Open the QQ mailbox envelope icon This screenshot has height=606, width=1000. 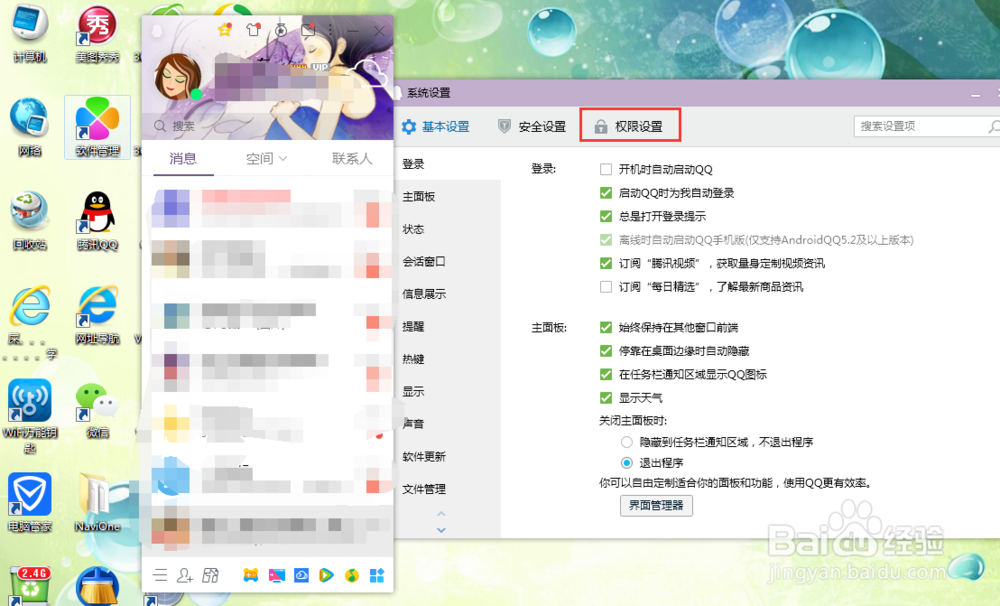(309, 29)
